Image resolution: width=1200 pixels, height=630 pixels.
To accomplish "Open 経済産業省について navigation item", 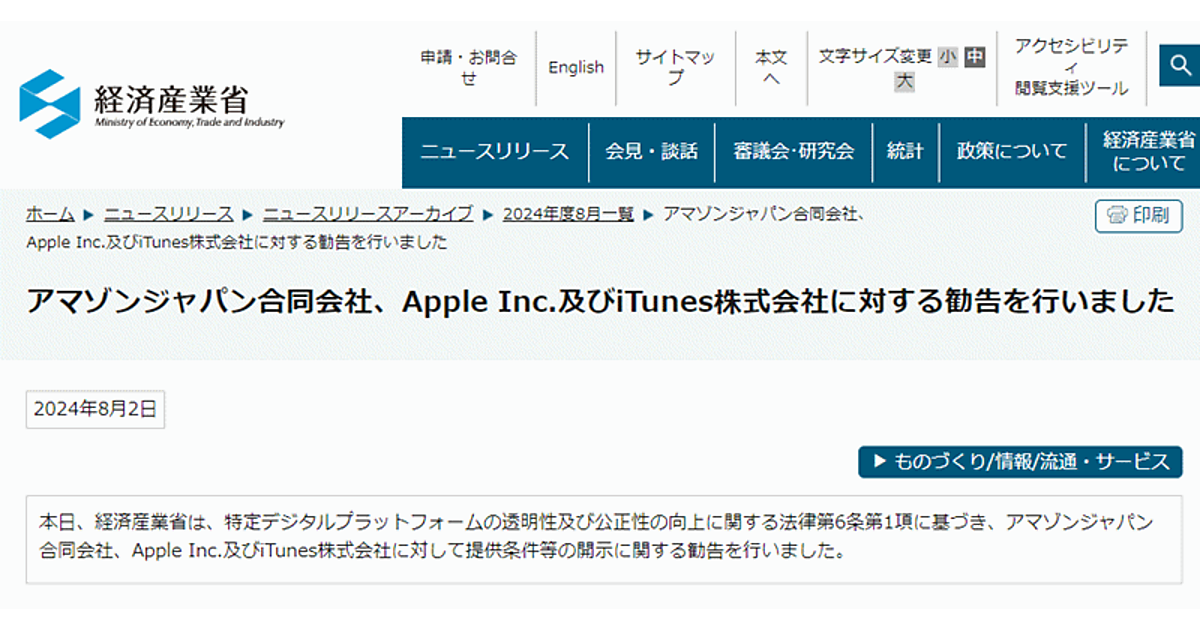I will click(1148, 152).
